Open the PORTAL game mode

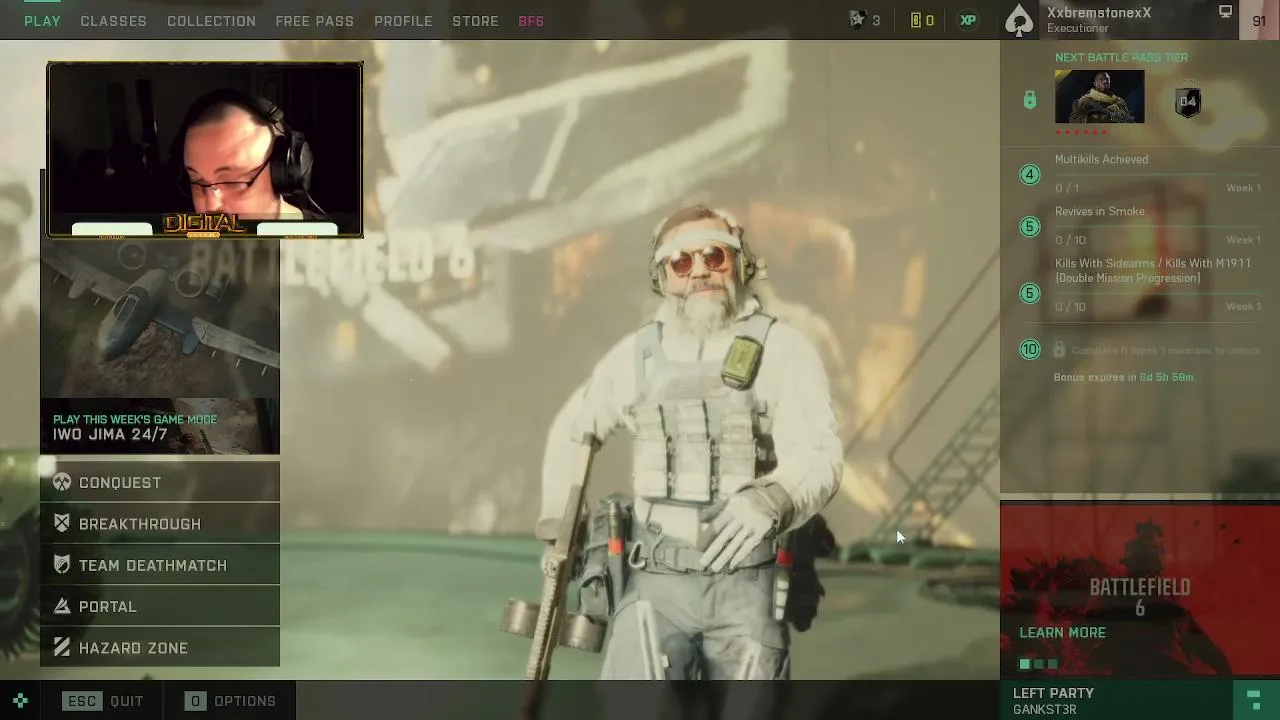[x=160, y=606]
